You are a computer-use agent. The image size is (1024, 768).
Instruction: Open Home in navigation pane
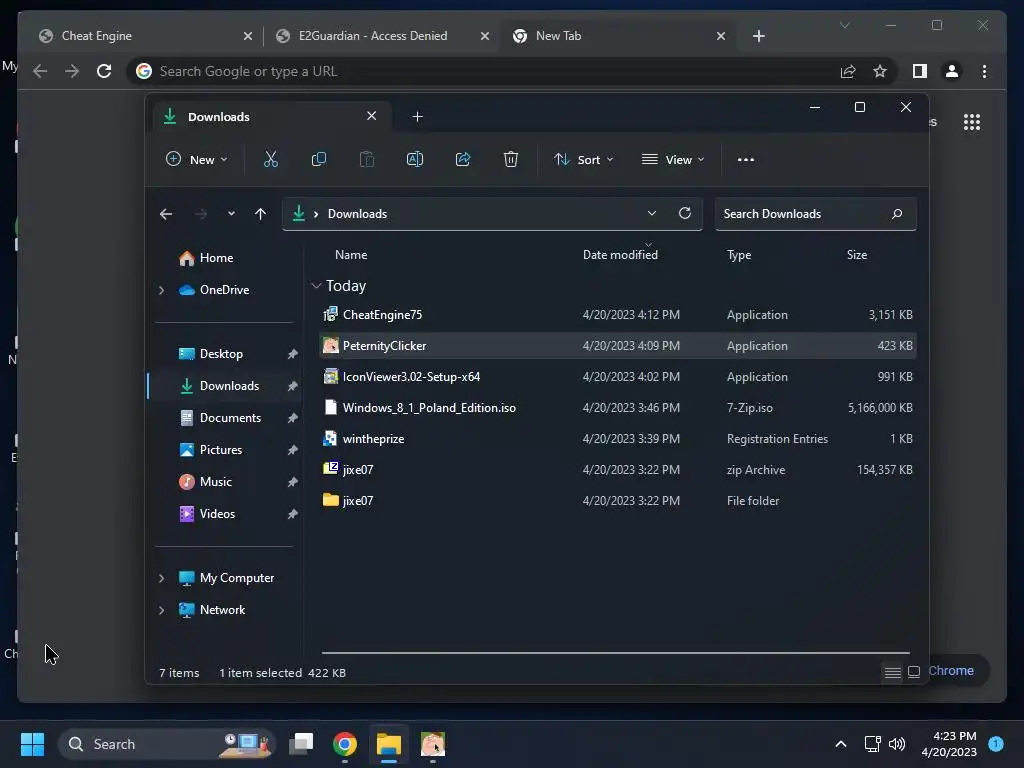pos(216,258)
